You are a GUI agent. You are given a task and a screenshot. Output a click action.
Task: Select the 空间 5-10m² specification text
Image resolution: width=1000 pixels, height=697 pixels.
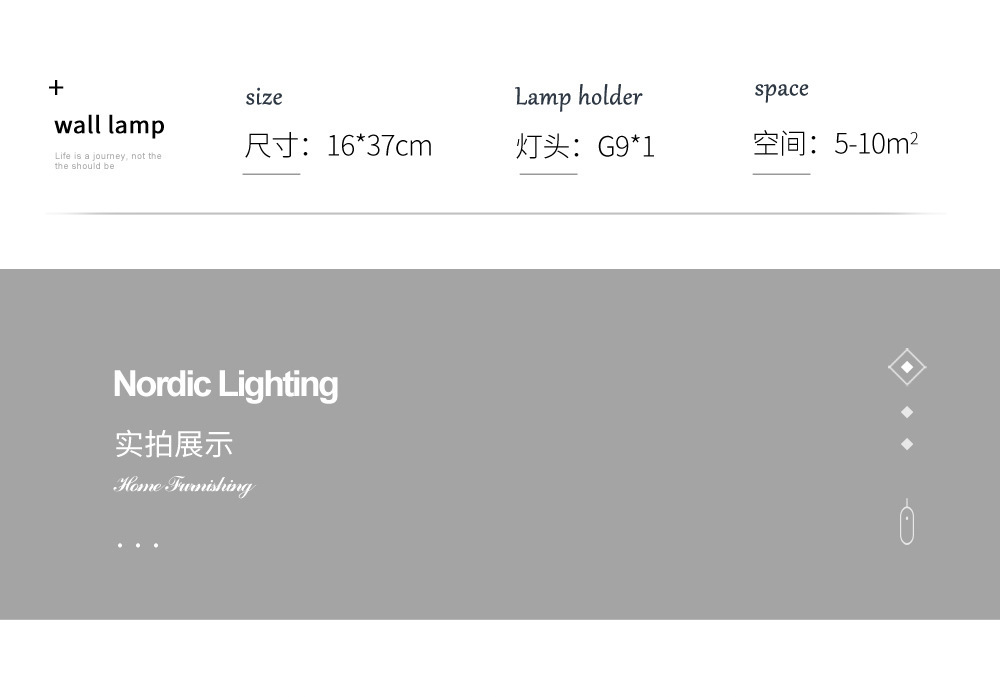coord(835,144)
